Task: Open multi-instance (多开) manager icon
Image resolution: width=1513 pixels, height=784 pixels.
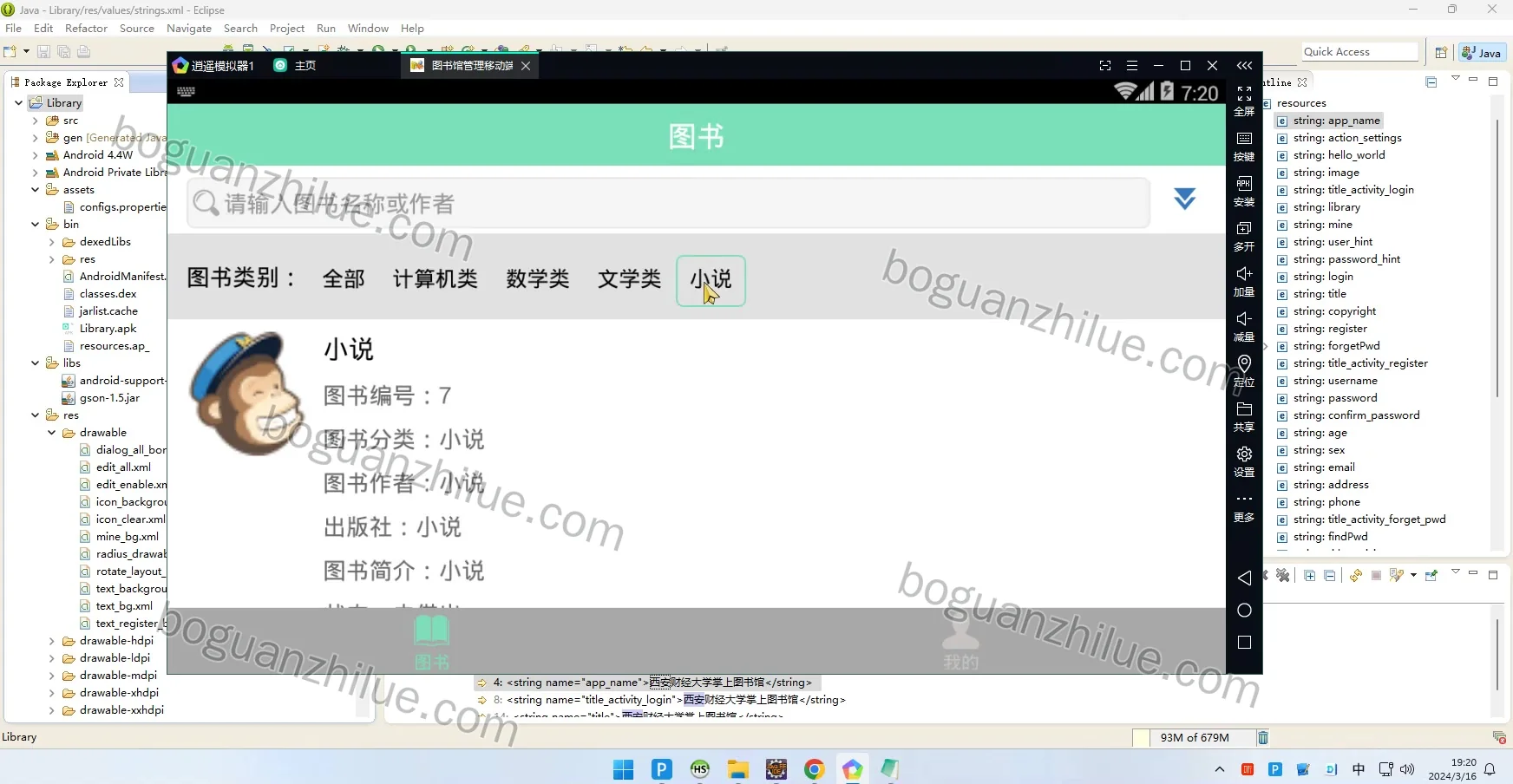Action: click(1244, 236)
